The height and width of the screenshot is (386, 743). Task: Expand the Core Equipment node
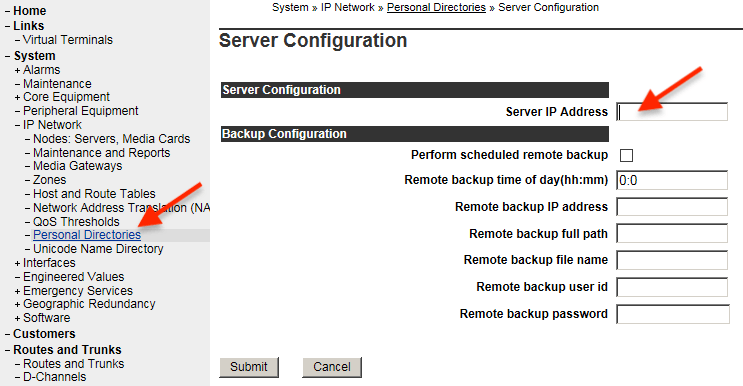(x=18, y=97)
